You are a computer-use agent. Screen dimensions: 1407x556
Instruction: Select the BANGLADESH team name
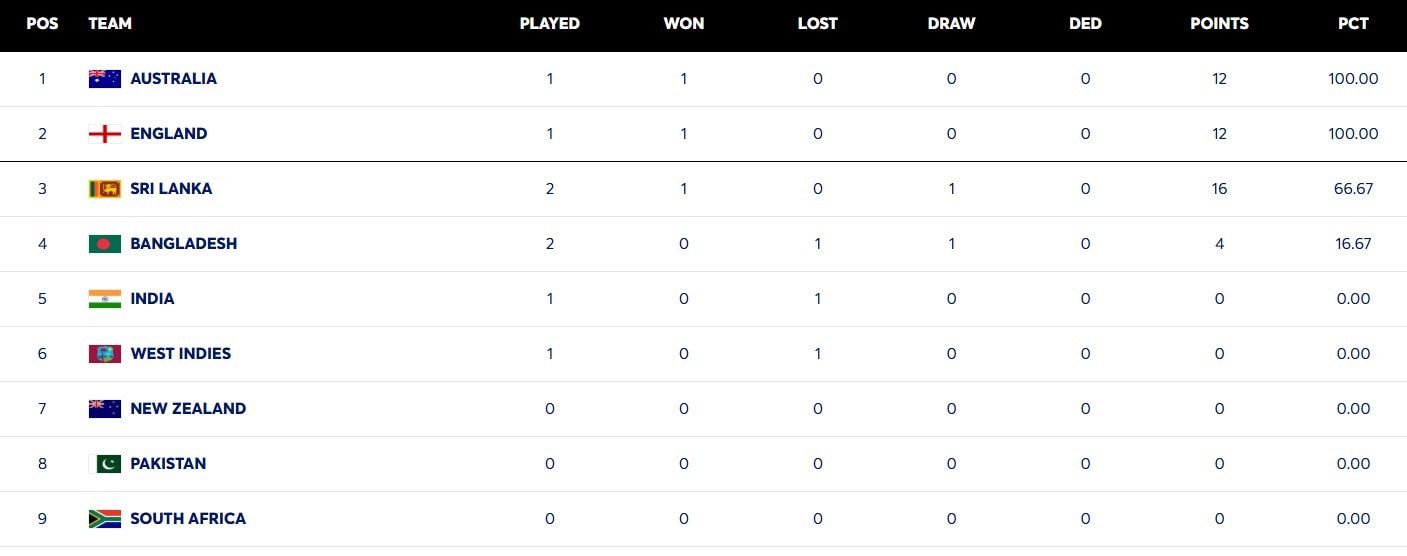tap(184, 244)
